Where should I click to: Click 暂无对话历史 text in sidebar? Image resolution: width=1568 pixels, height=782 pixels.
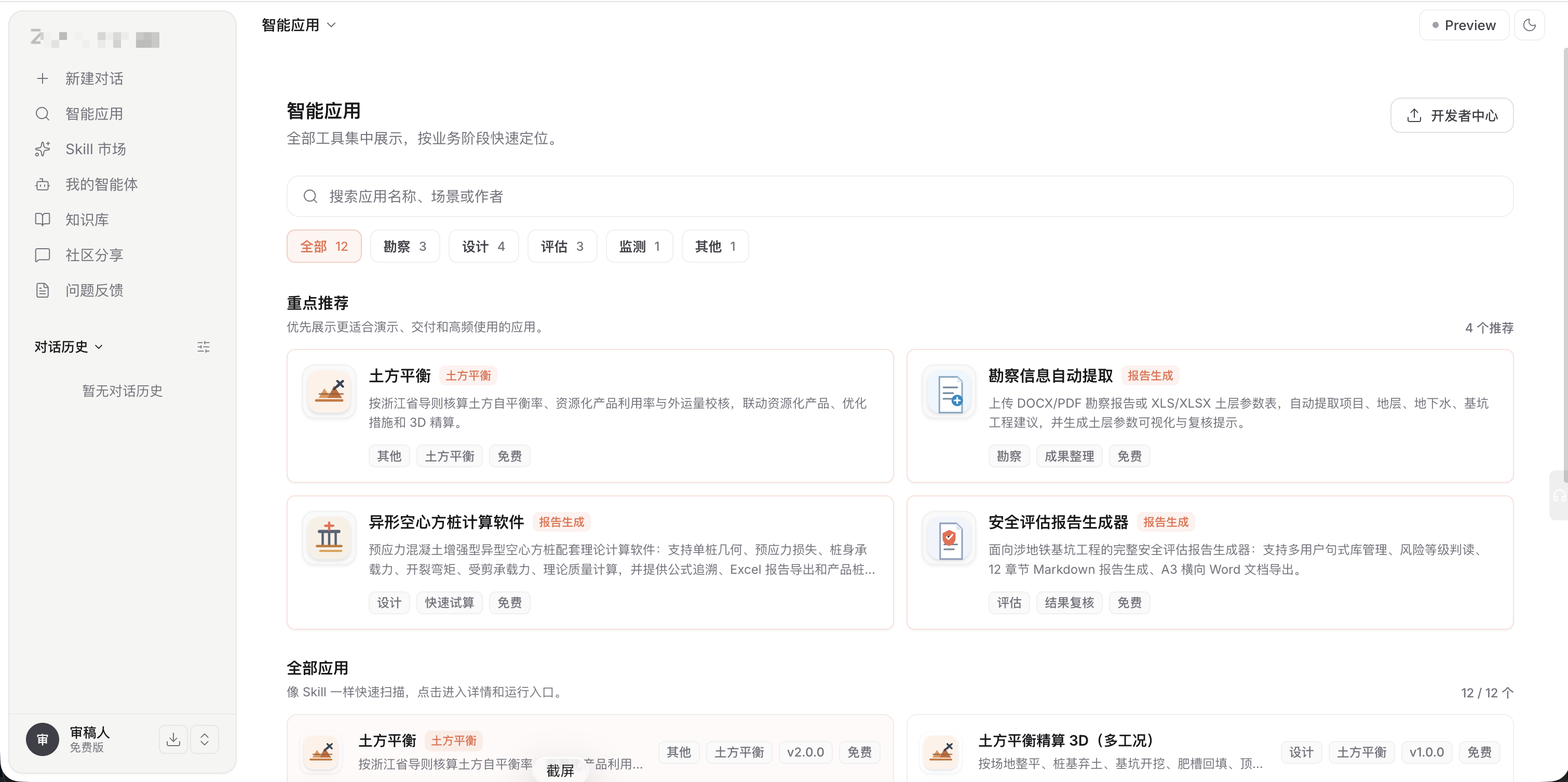click(x=123, y=390)
